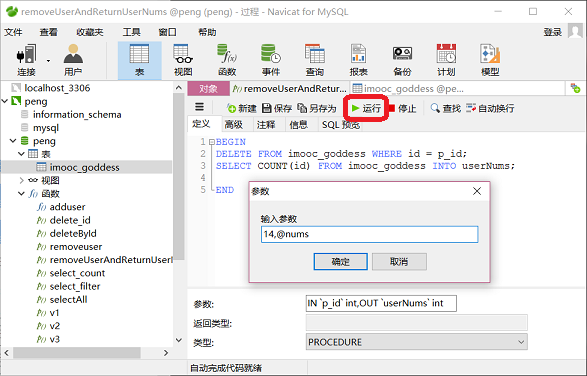
Task: Select the select_filter procedure
Action: [x=75, y=286]
